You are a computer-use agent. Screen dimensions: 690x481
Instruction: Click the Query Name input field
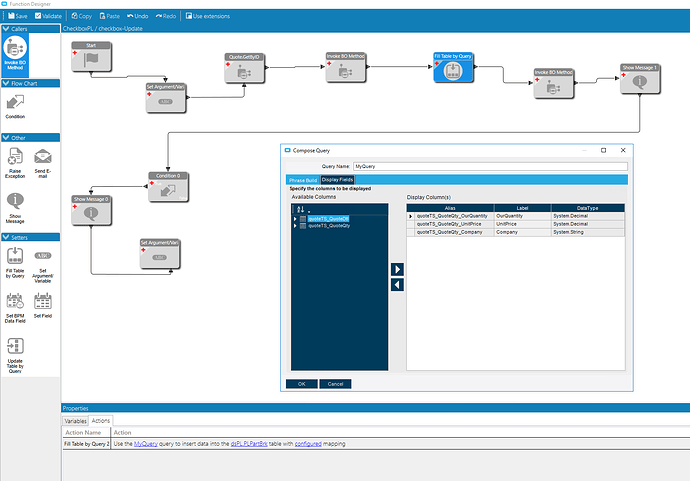(490, 166)
